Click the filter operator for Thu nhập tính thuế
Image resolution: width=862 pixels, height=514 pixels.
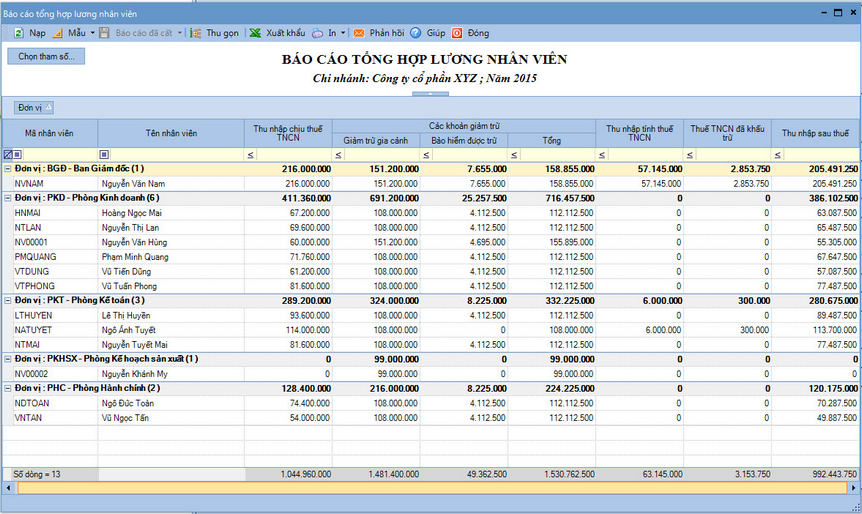point(602,155)
